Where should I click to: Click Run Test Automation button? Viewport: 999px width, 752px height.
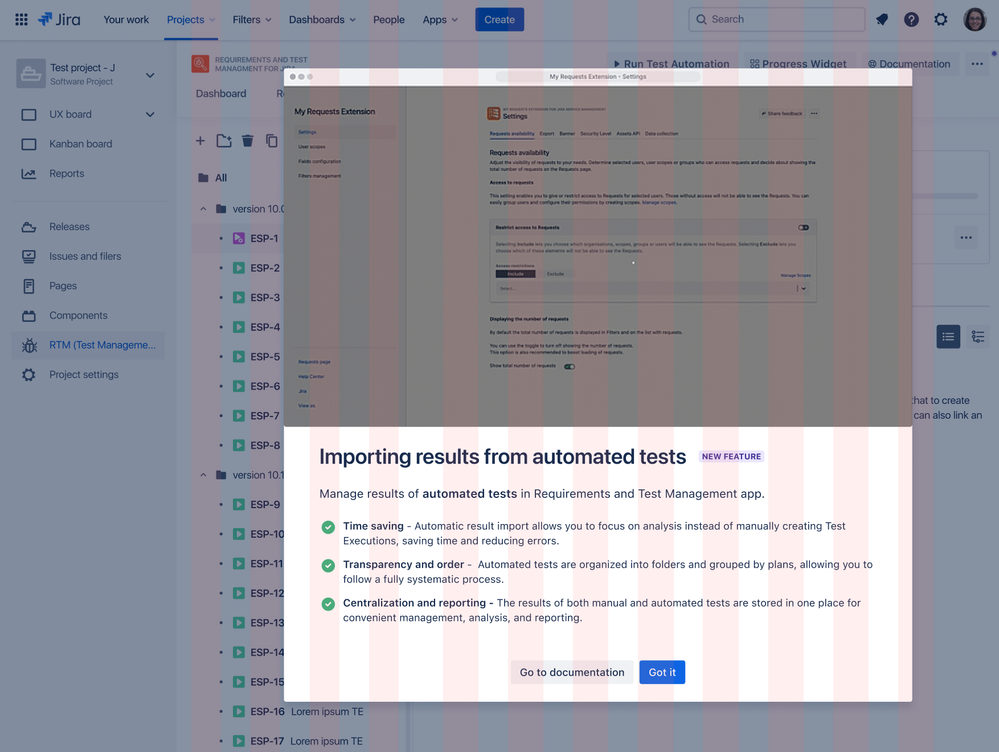[672, 64]
